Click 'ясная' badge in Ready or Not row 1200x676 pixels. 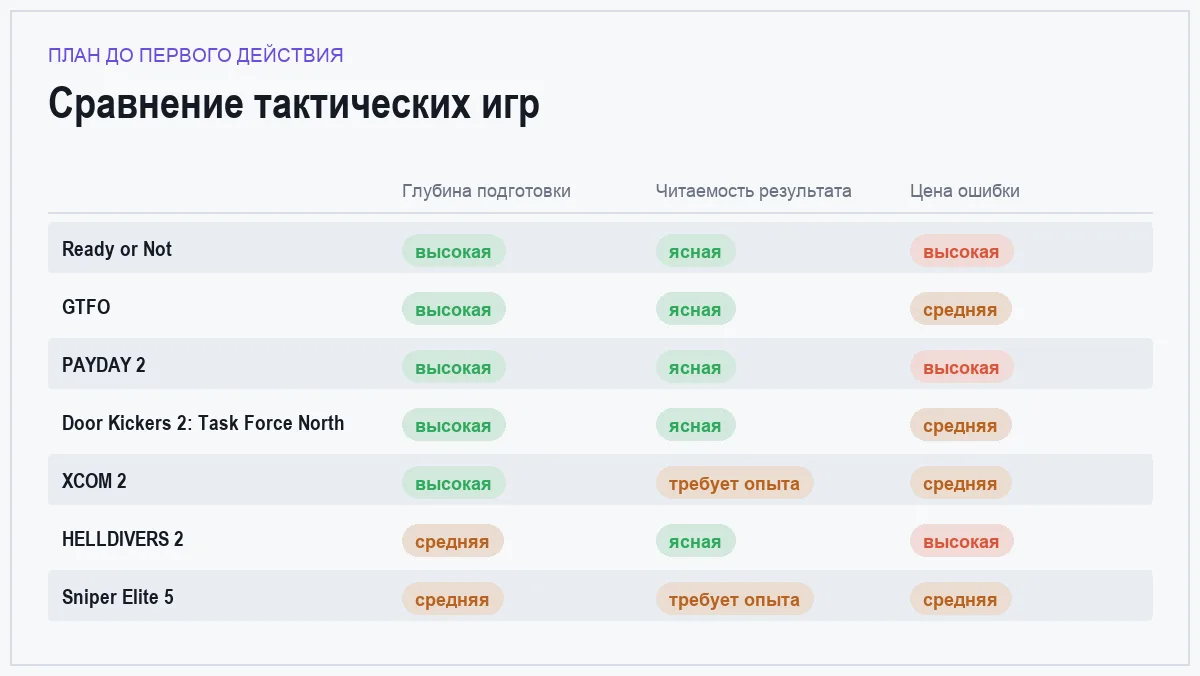pos(696,251)
